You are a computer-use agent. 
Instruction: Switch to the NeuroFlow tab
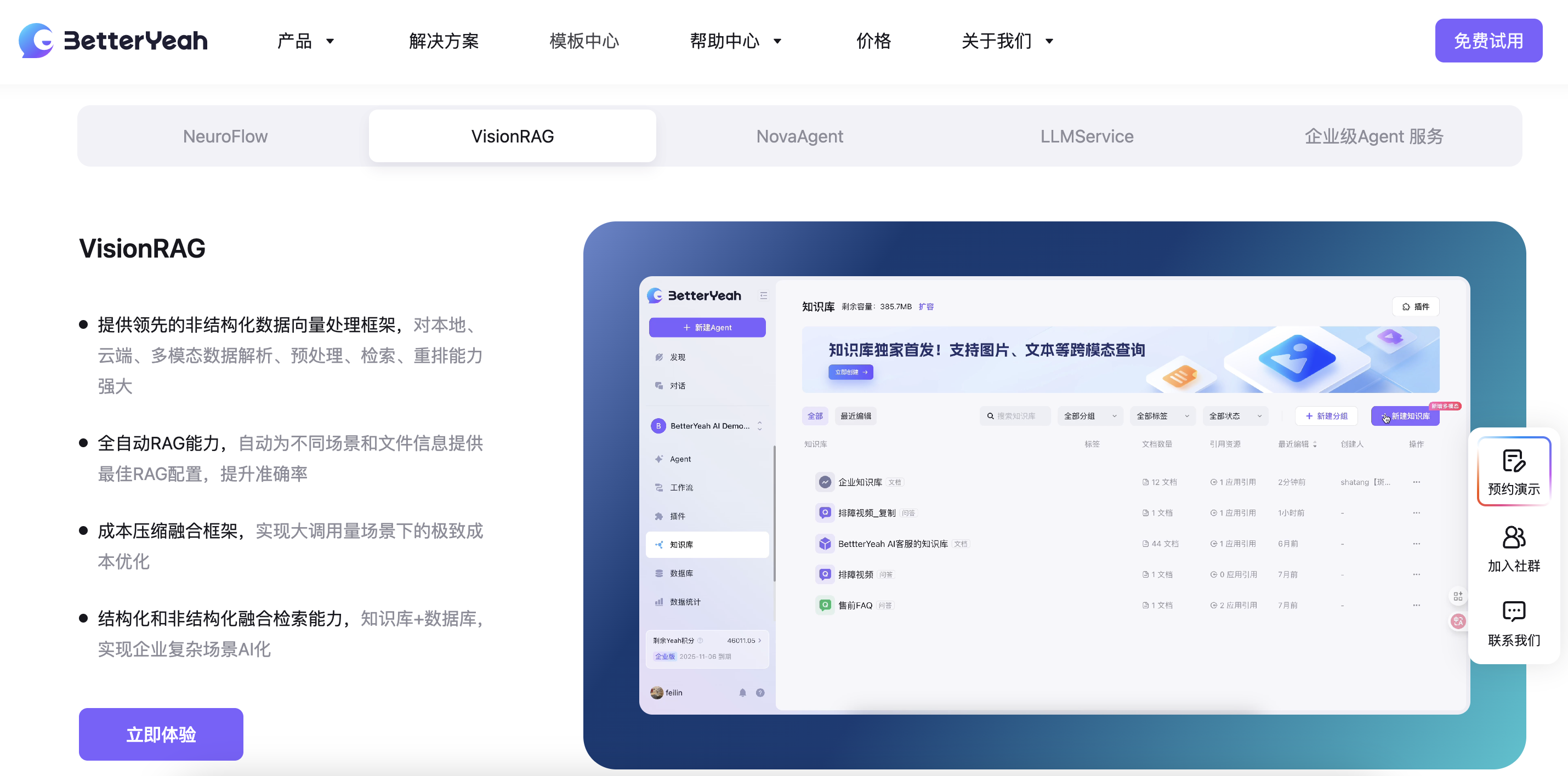click(225, 136)
